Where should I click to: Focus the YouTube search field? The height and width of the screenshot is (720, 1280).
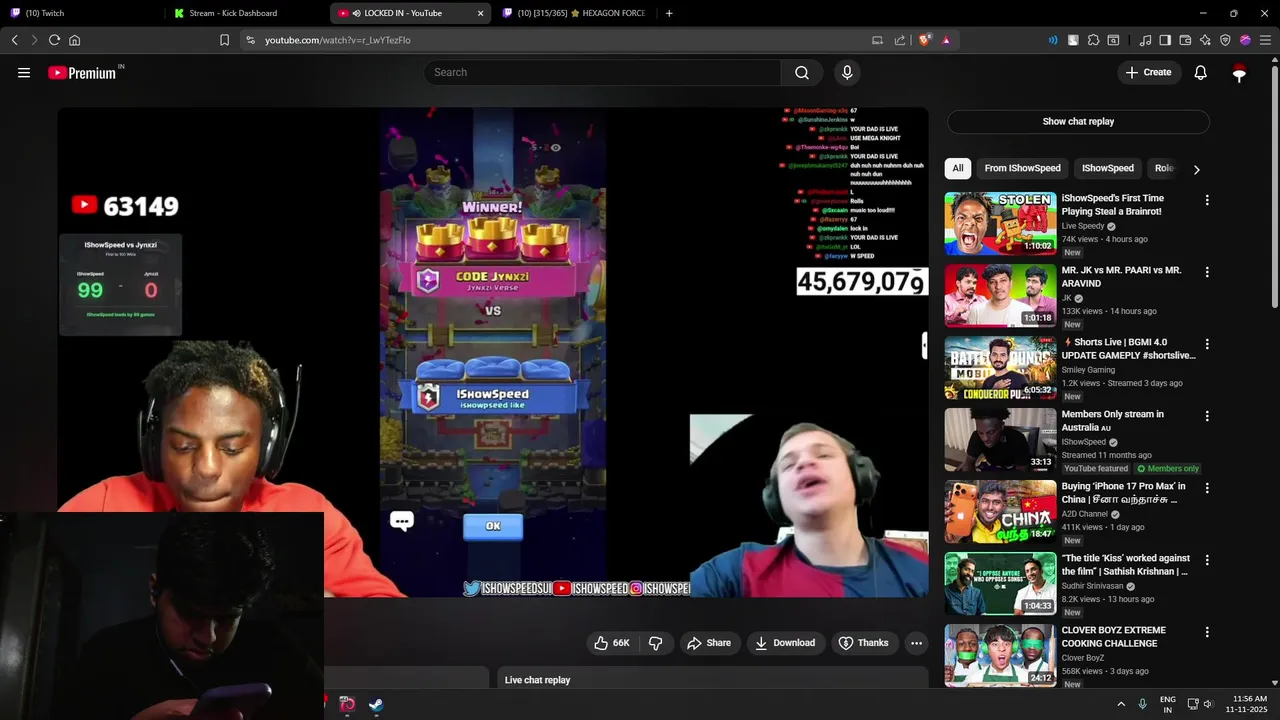(x=602, y=72)
